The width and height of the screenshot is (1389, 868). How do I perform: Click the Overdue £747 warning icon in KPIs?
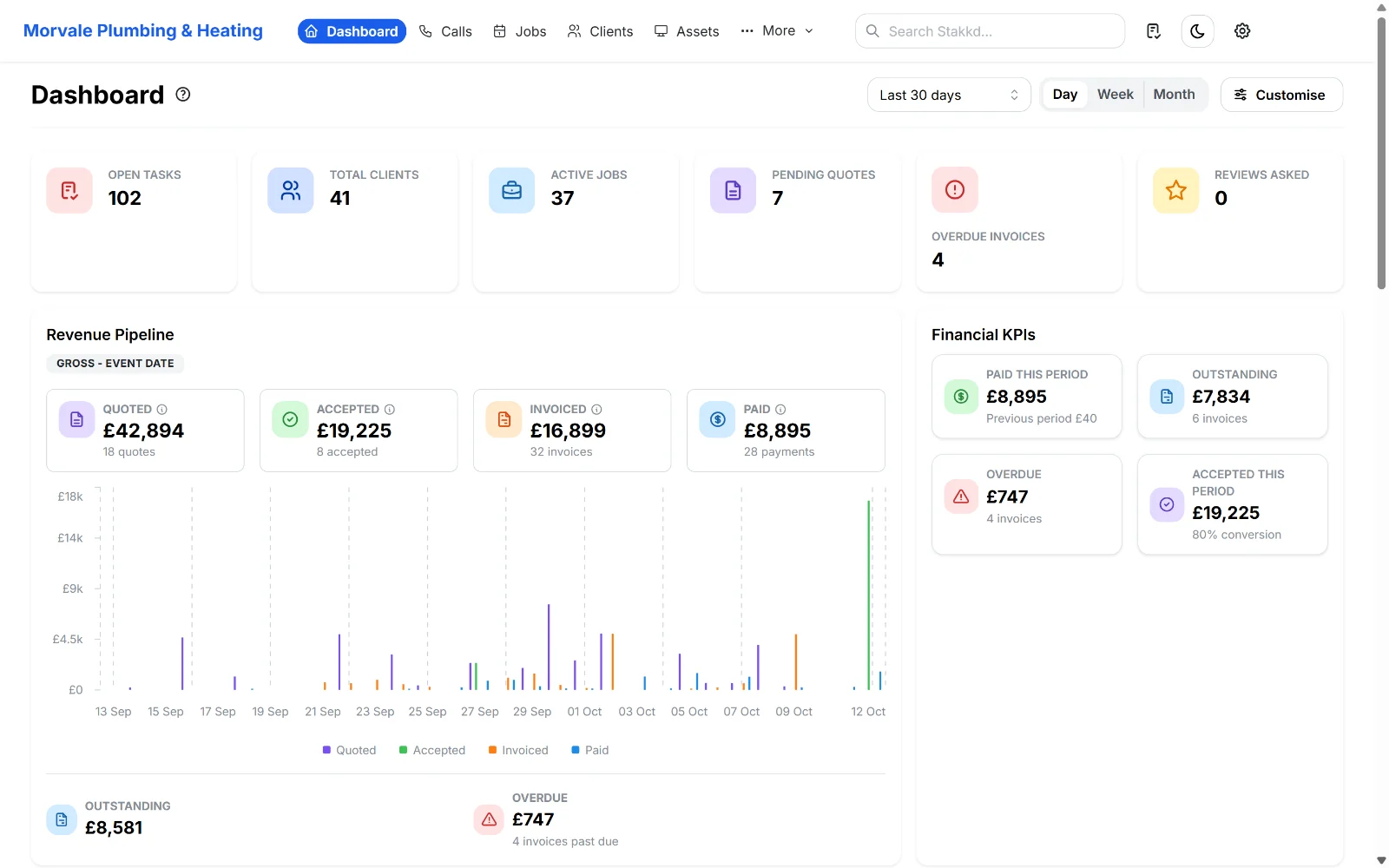pyautogui.click(x=961, y=496)
